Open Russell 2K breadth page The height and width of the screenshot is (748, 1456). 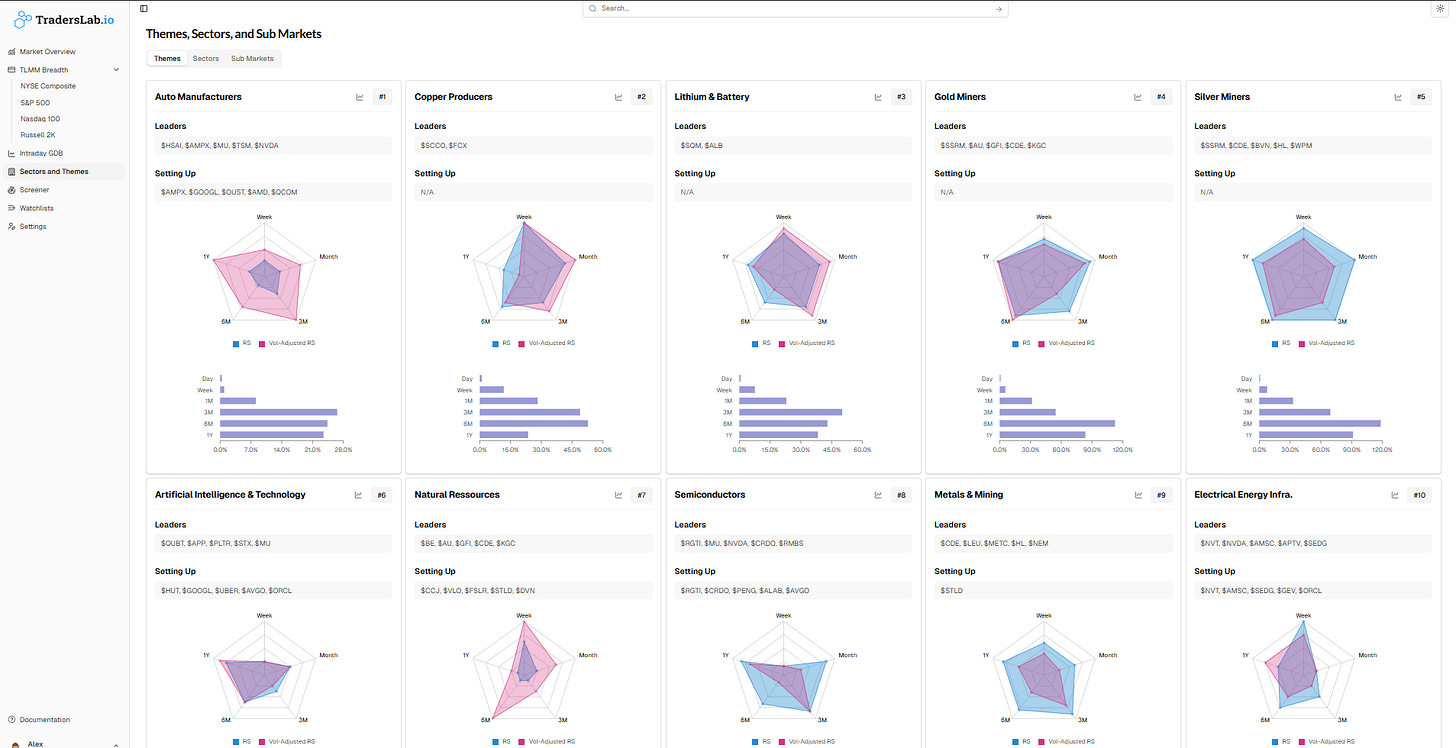[37, 134]
